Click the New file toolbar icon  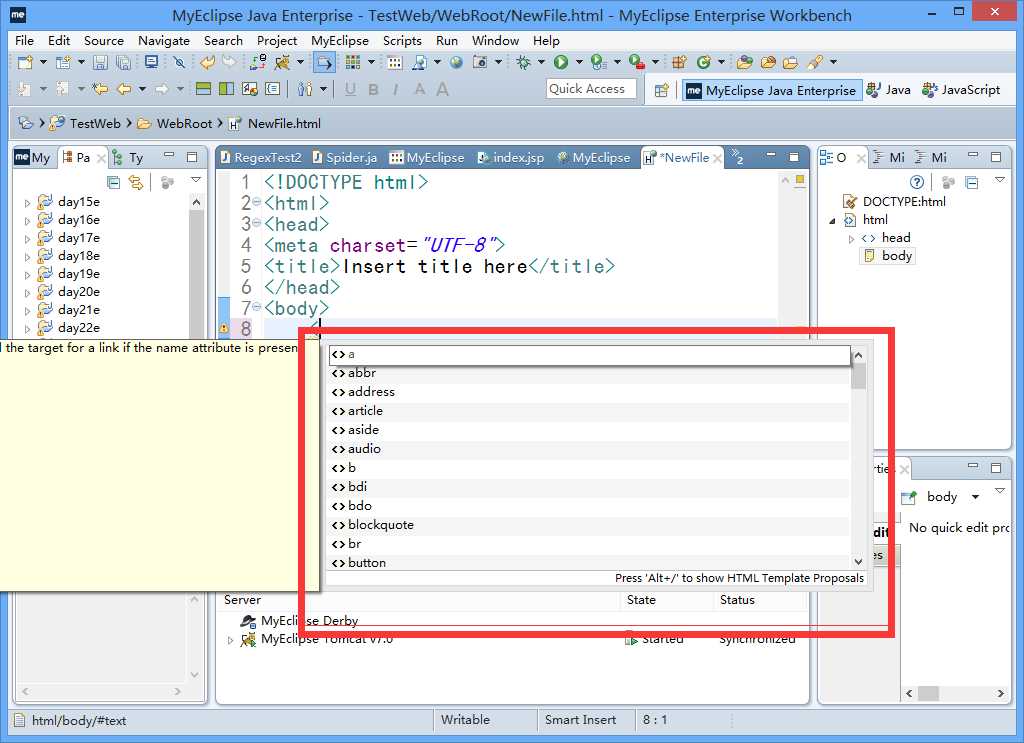click(x=25, y=62)
